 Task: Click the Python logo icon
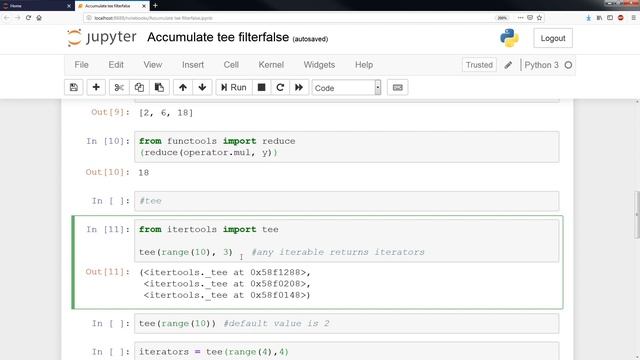point(509,38)
